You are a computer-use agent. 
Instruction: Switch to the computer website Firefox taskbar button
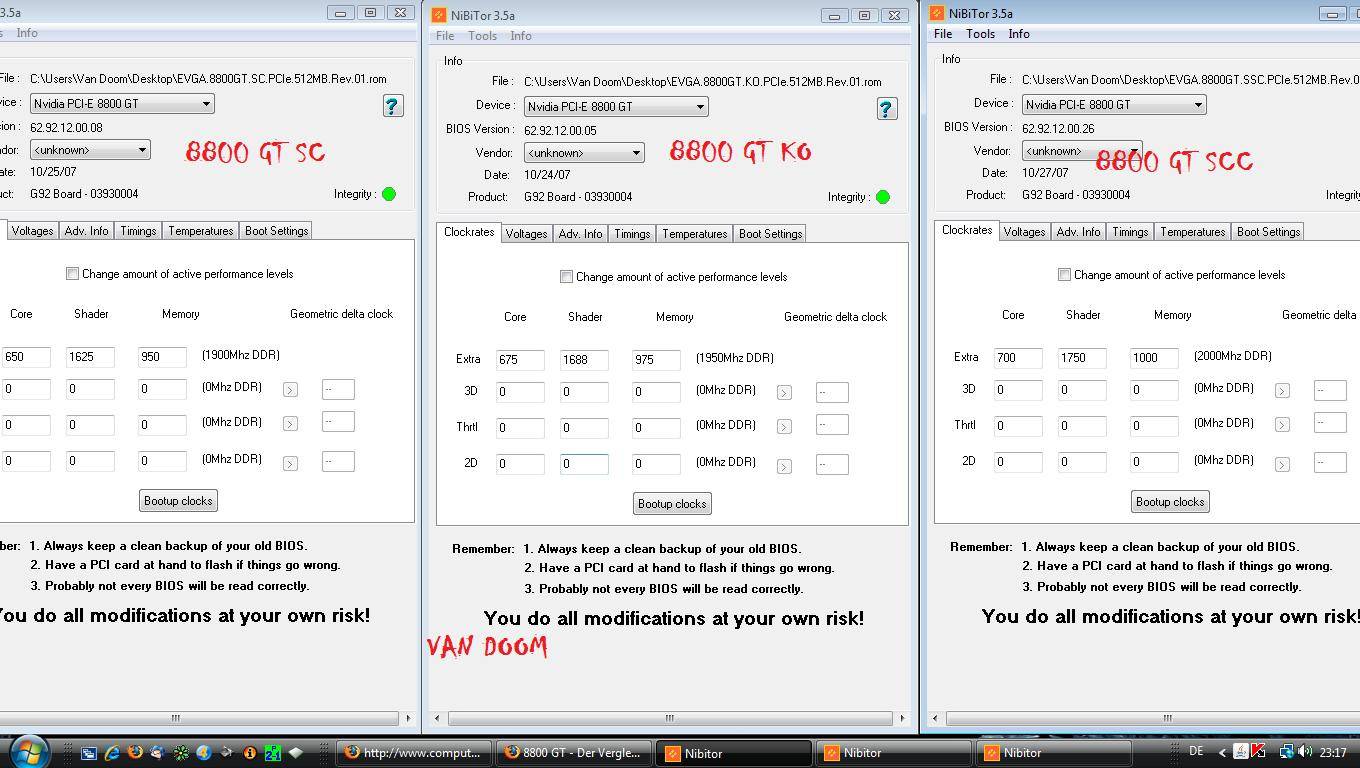pyautogui.click(x=414, y=753)
